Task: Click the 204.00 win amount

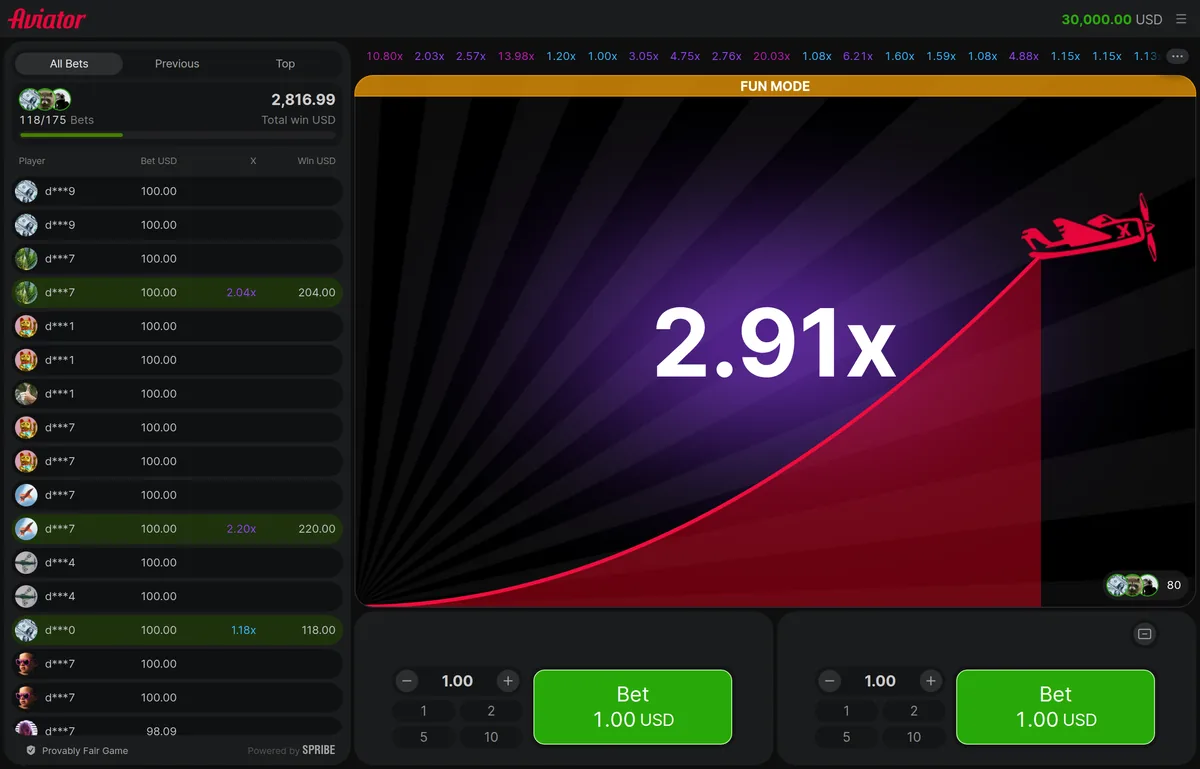Action: 317,292
